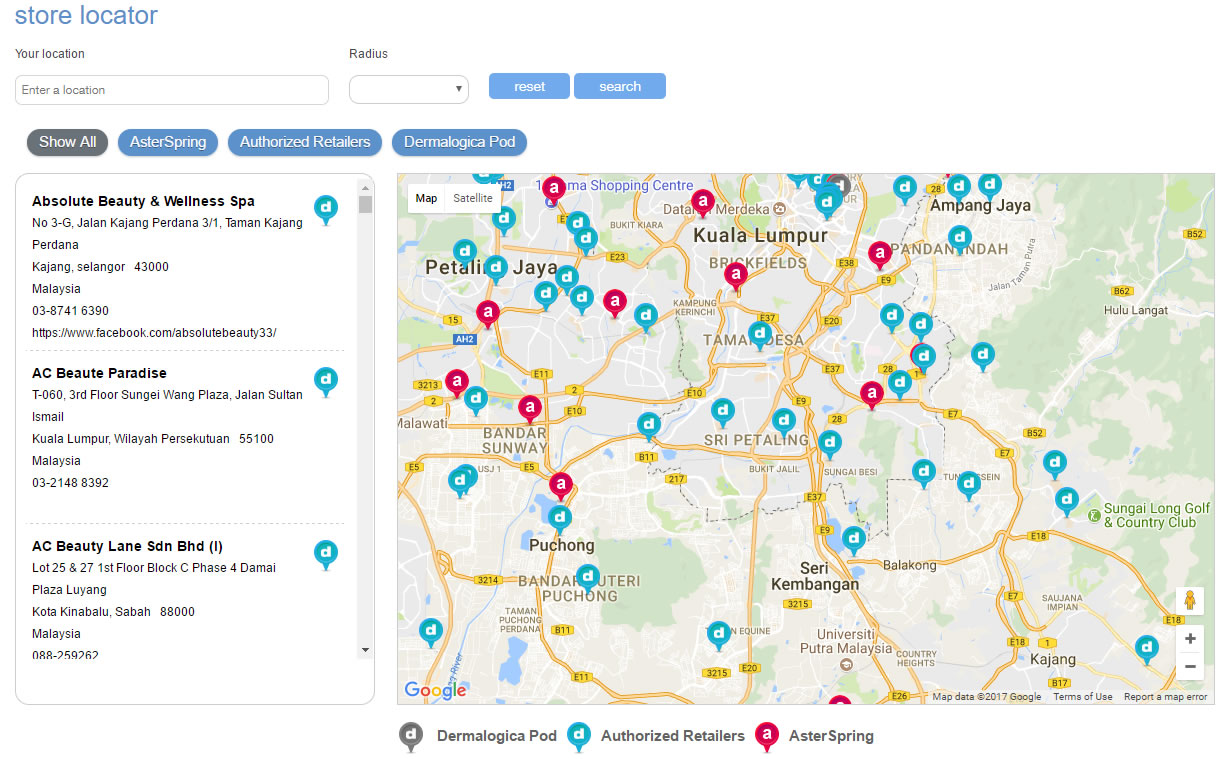Select the retailer marker near Sungai Long Golf
Viewport: 1231px width, 759px height.
[x=1067, y=501]
